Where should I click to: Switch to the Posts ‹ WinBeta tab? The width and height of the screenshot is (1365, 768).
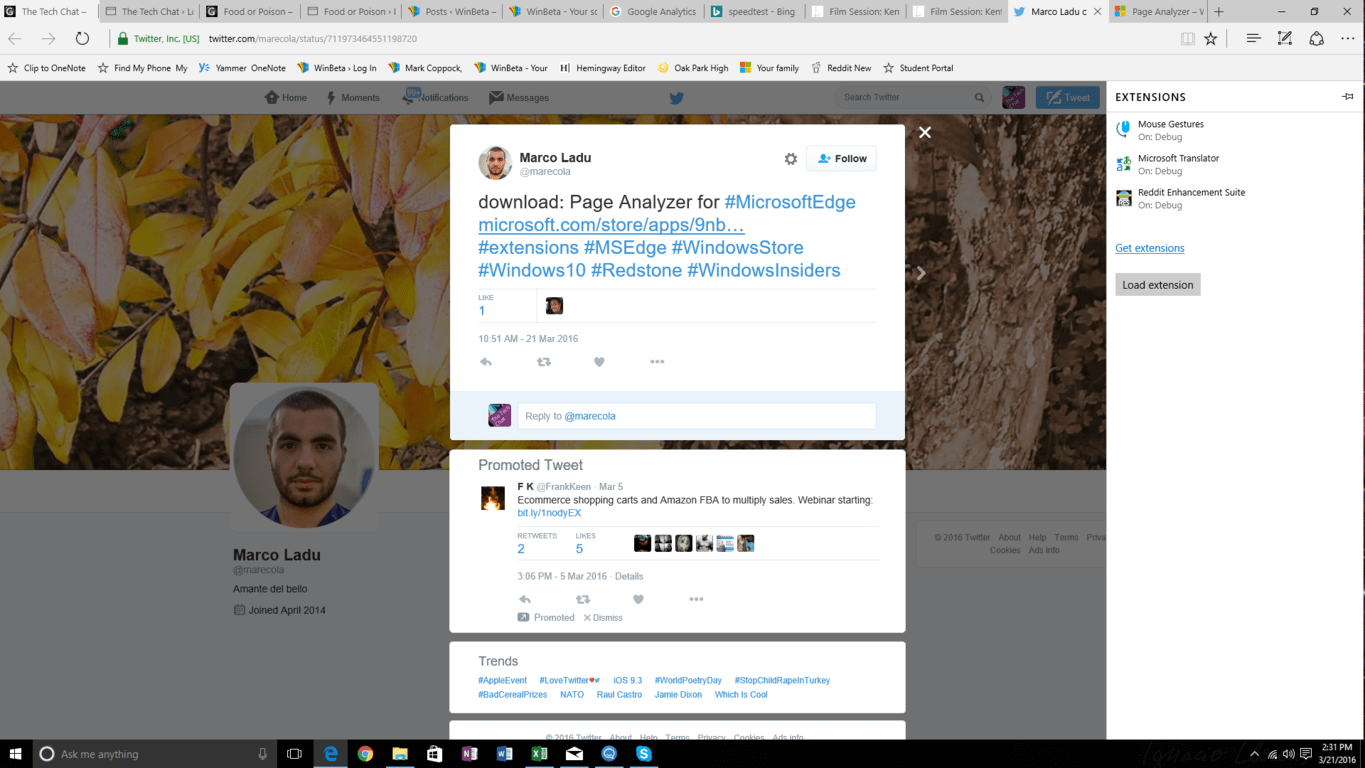tap(451, 12)
